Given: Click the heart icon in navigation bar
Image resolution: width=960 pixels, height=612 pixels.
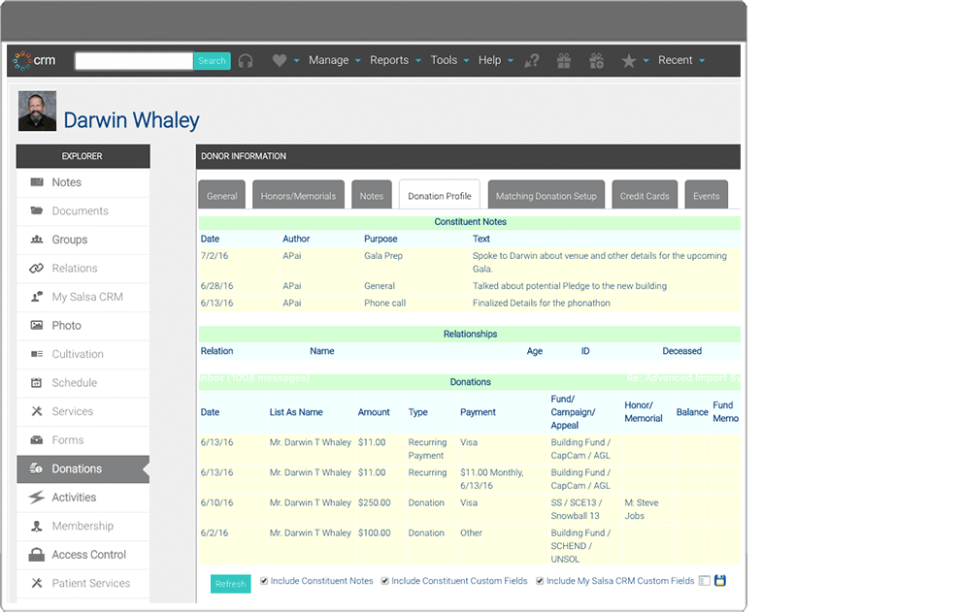Looking at the screenshot, I should tap(279, 60).
